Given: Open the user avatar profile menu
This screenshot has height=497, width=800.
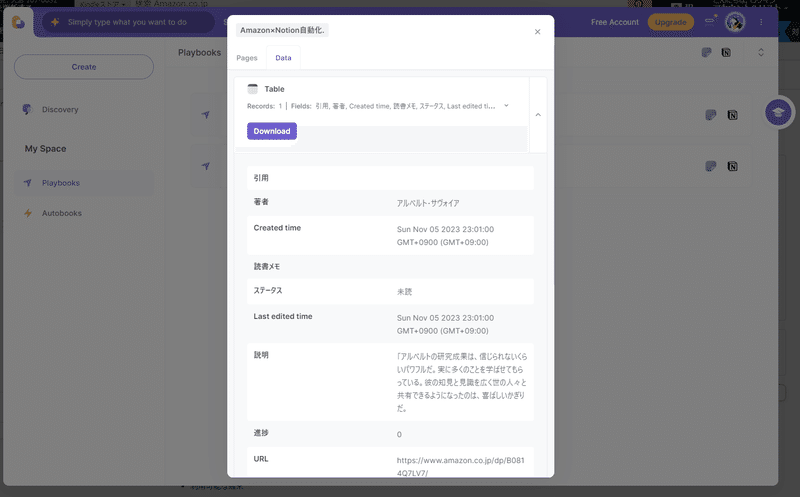Looking at the screenshot, I should (735, 22).
